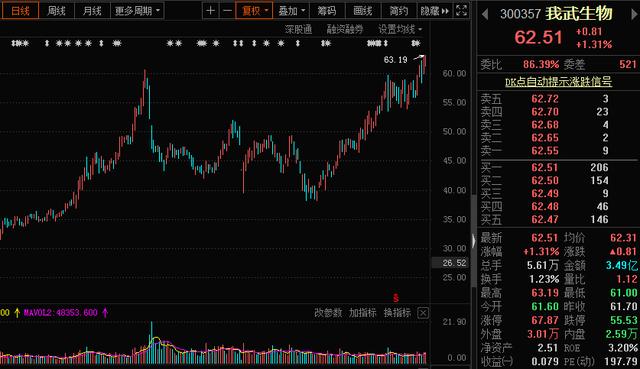Click the current price 62.51 header
Viewport: 640px width, 369px height.
pyautogui.click(x=538, y=38)
